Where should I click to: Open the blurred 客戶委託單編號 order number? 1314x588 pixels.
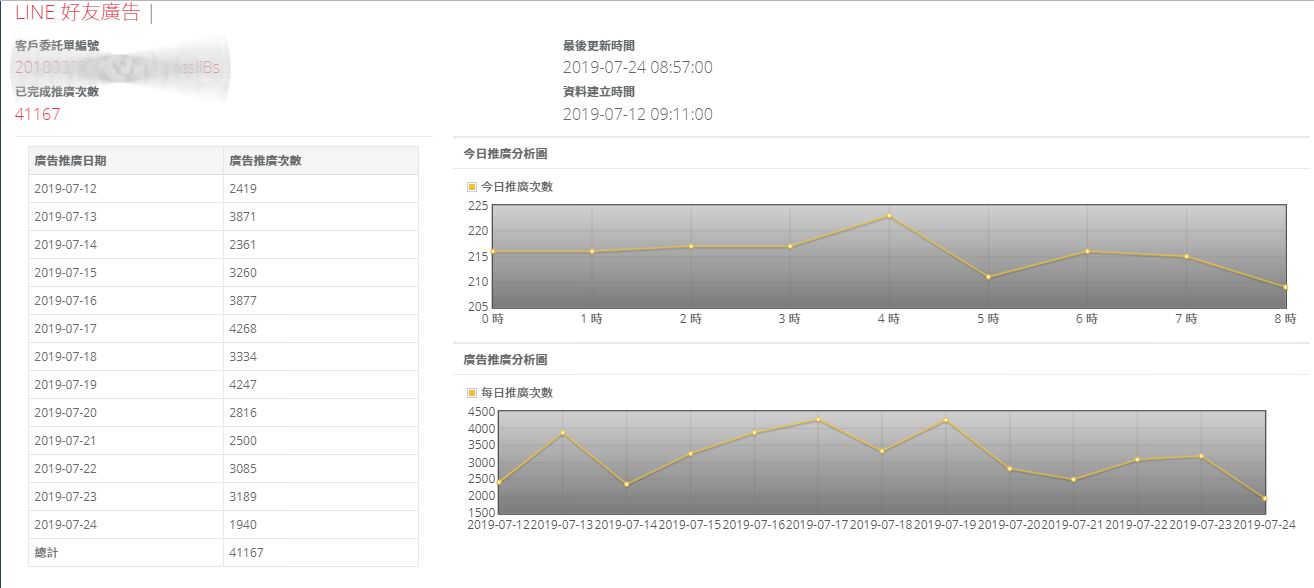pyautogui.click(x=116, y=68)
